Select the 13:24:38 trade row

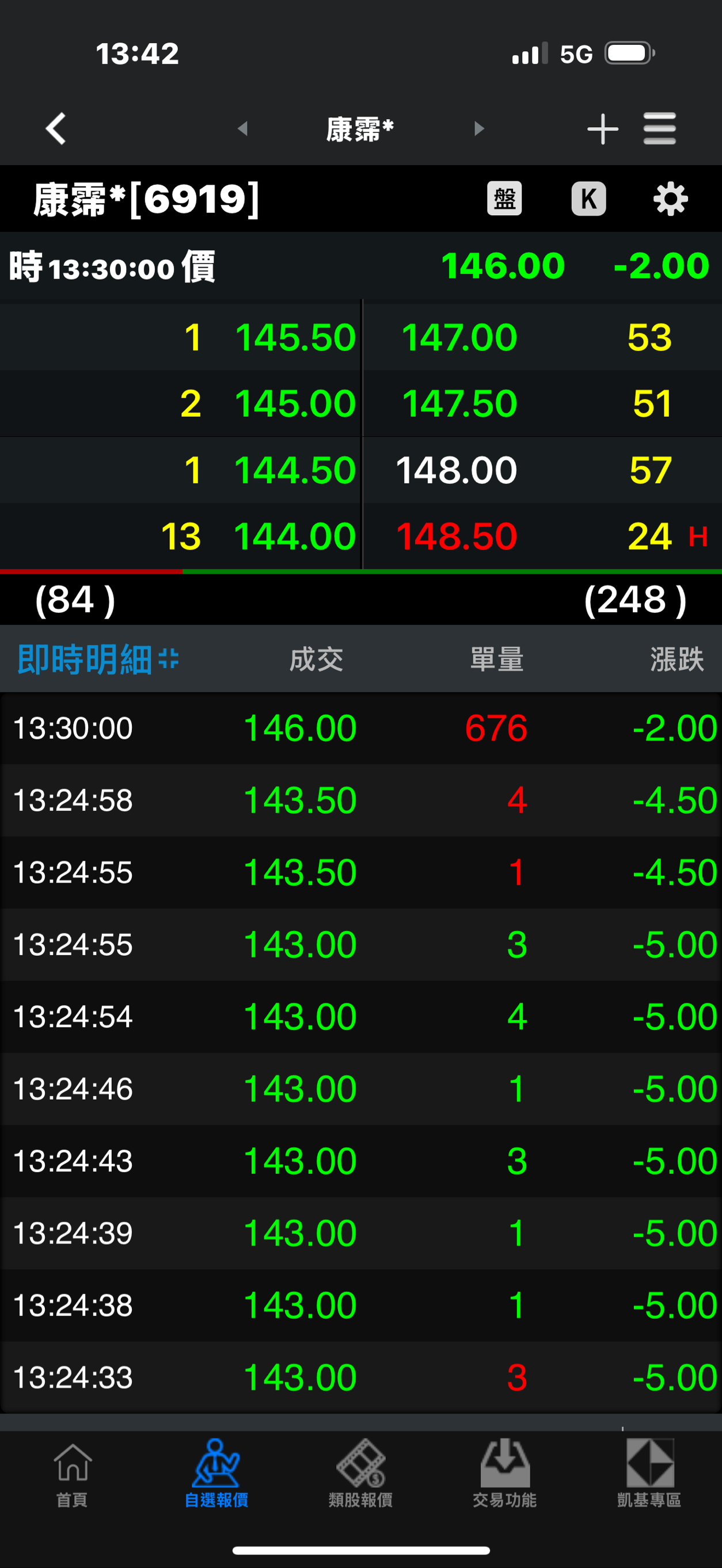(360, 1305)
